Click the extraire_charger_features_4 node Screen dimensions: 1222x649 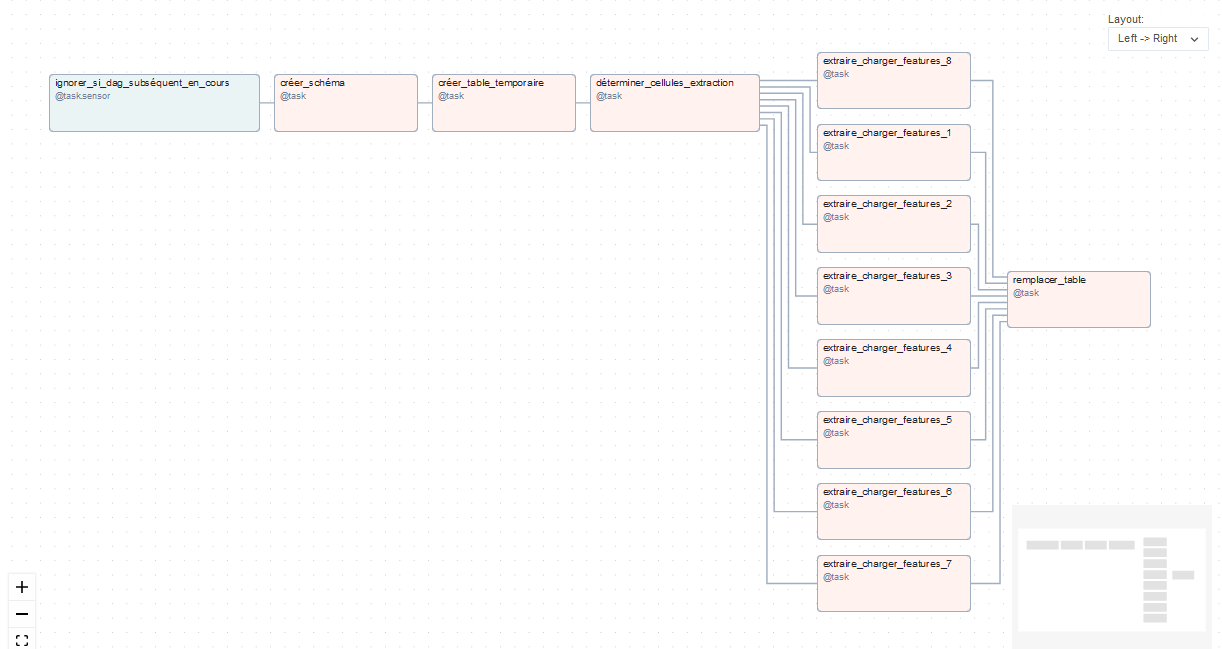pyautogui.click(x=894, y=368)
